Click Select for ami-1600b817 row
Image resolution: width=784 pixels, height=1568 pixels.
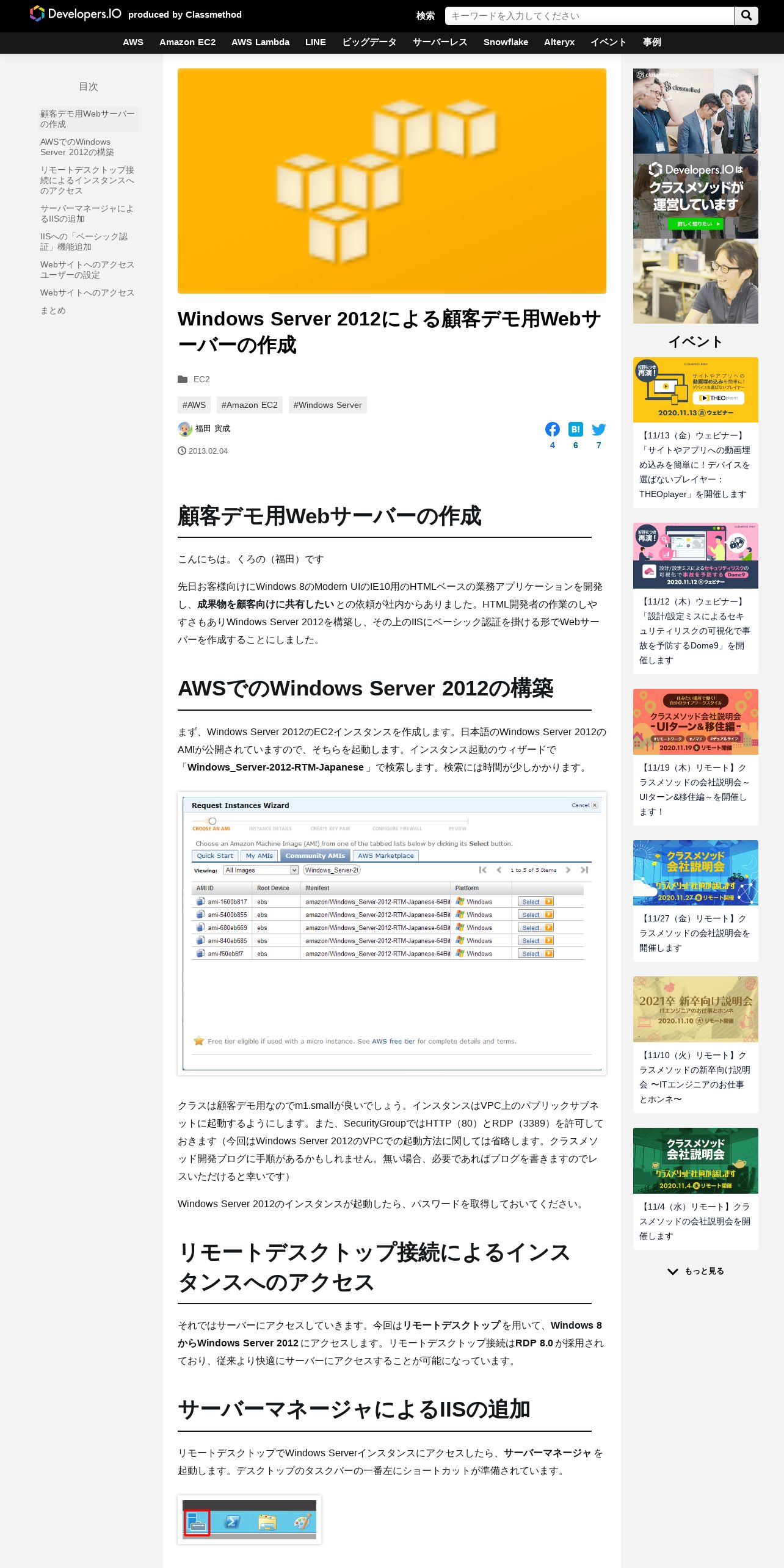[535, 902]
